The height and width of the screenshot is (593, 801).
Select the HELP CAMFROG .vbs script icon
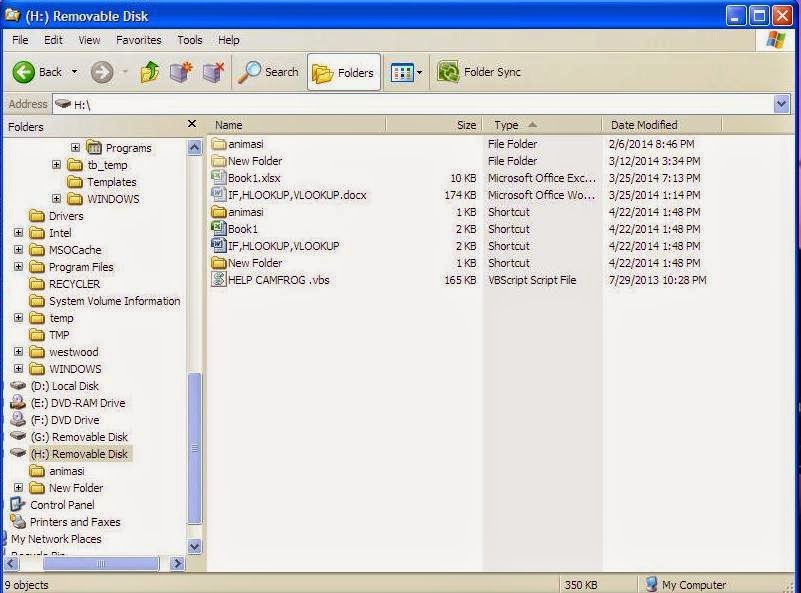pos(219,280)
